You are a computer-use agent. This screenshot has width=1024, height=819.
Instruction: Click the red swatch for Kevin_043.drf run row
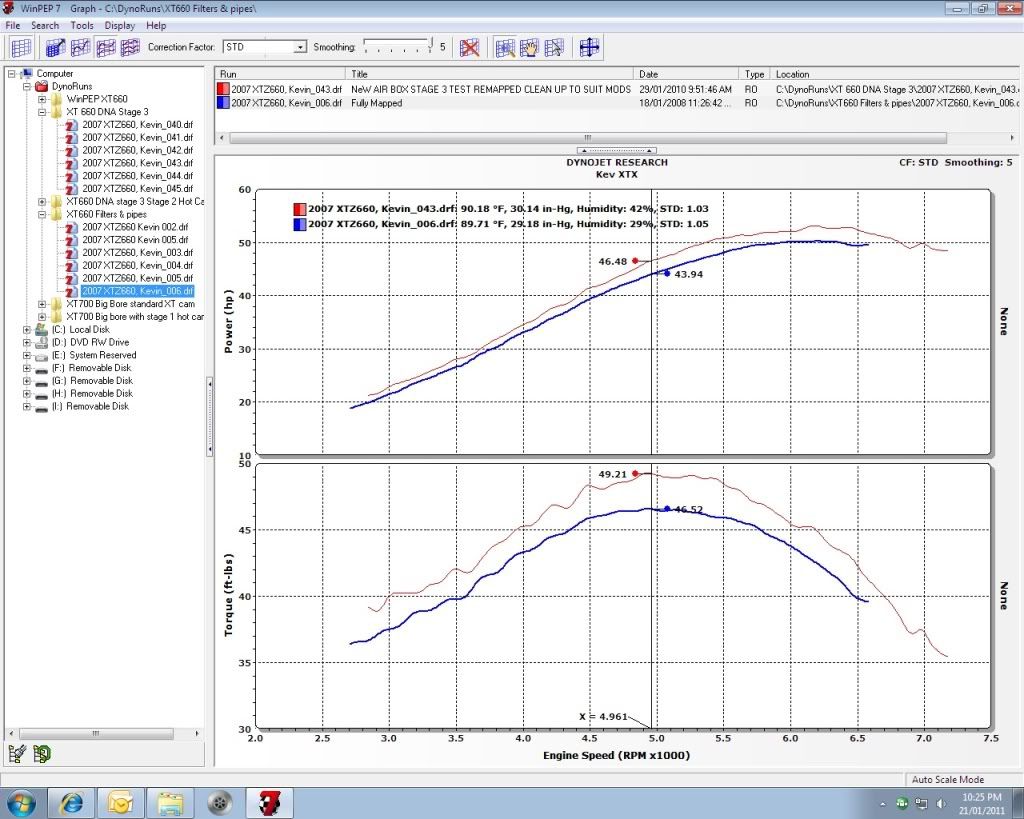click(x=223, y=89)
